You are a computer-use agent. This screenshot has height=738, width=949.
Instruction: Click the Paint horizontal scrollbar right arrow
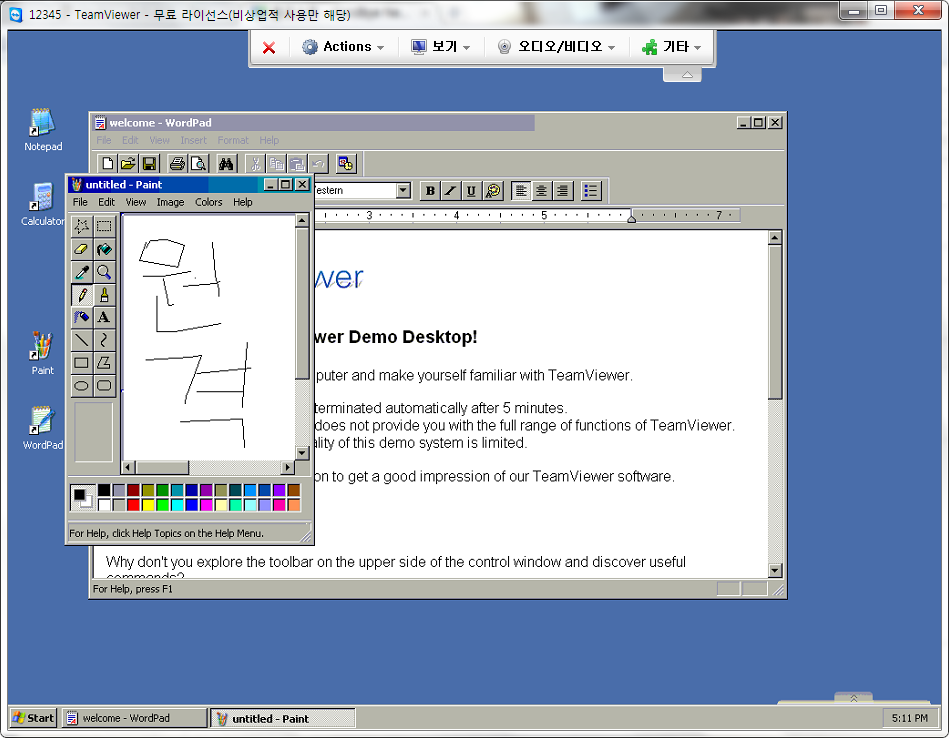pyautogui.click(x=287, y=467)
